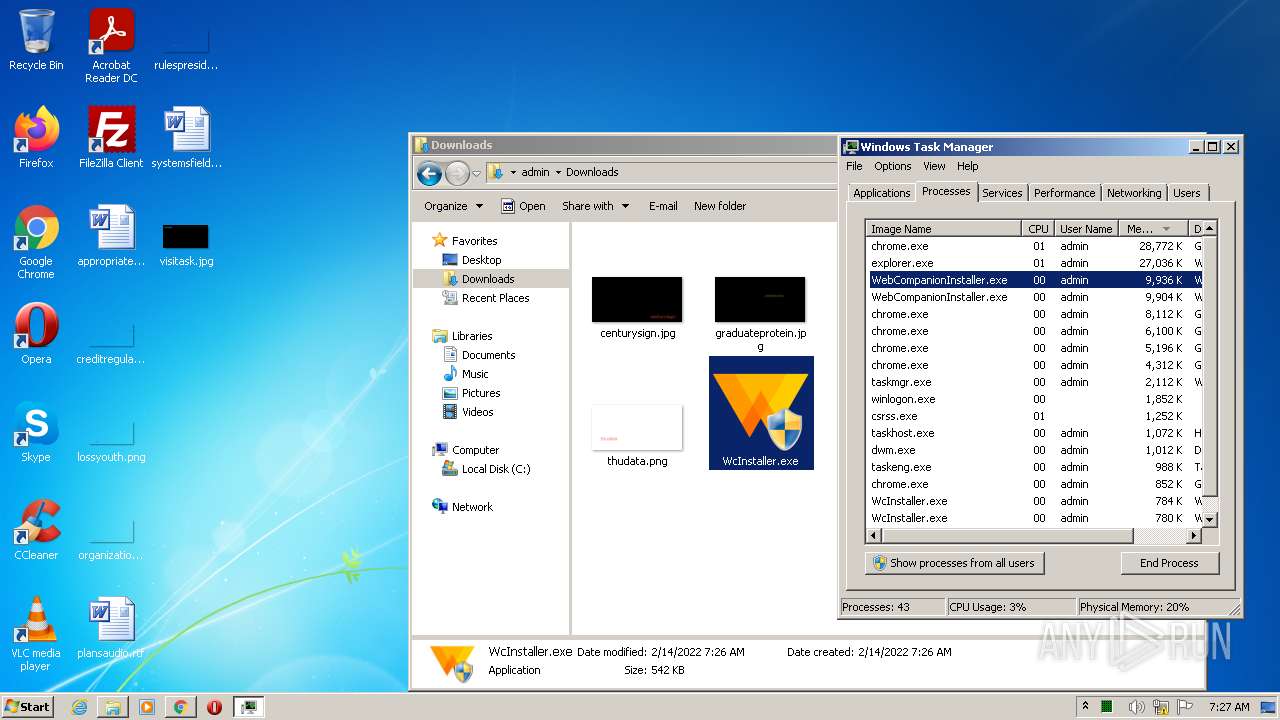This screenshot has height=720, width=1280.
Task: Click Opera taskbar icon
Action: [214, 707]
